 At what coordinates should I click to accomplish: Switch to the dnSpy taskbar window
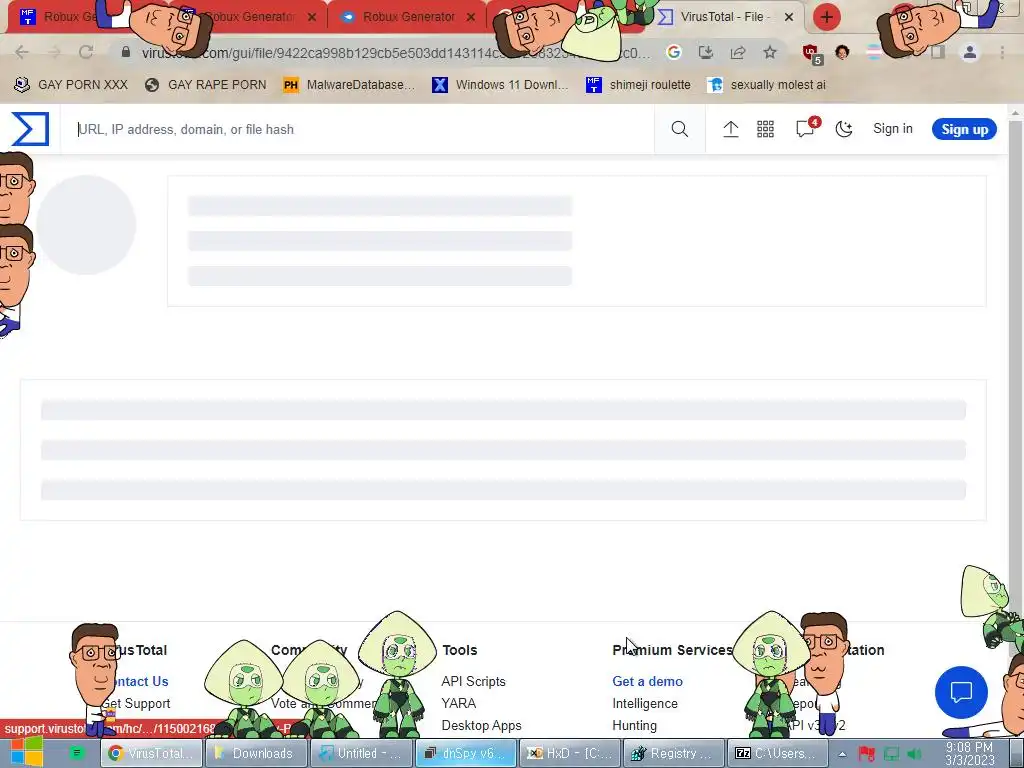pyautogui.click(x=466, y=754)
